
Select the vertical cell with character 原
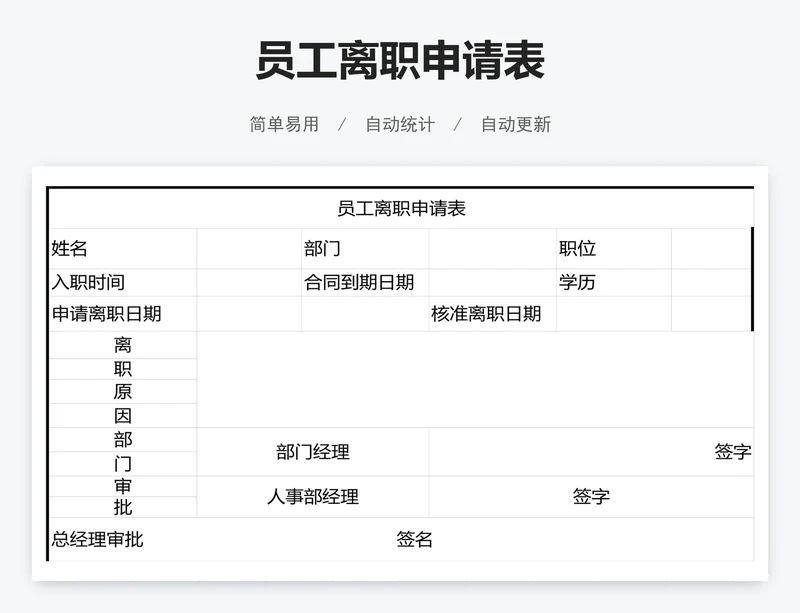[123, 391]
